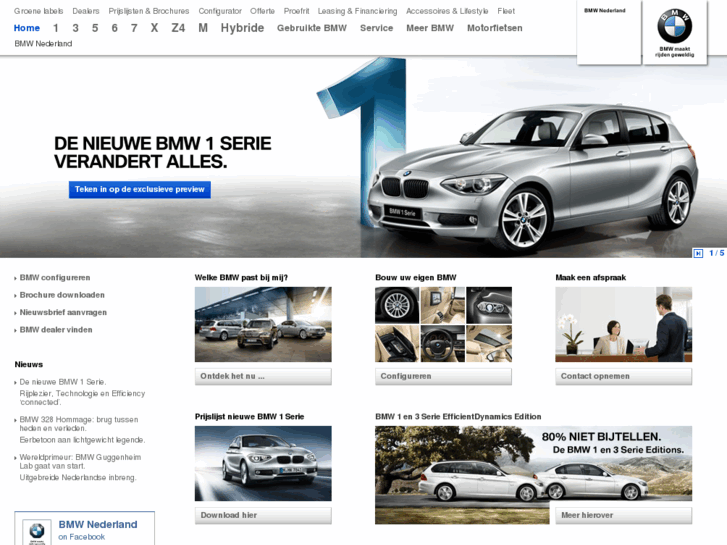Open BMW dealer vinden quick link
Screen dimensions: 727x545
tap(56, 330)
